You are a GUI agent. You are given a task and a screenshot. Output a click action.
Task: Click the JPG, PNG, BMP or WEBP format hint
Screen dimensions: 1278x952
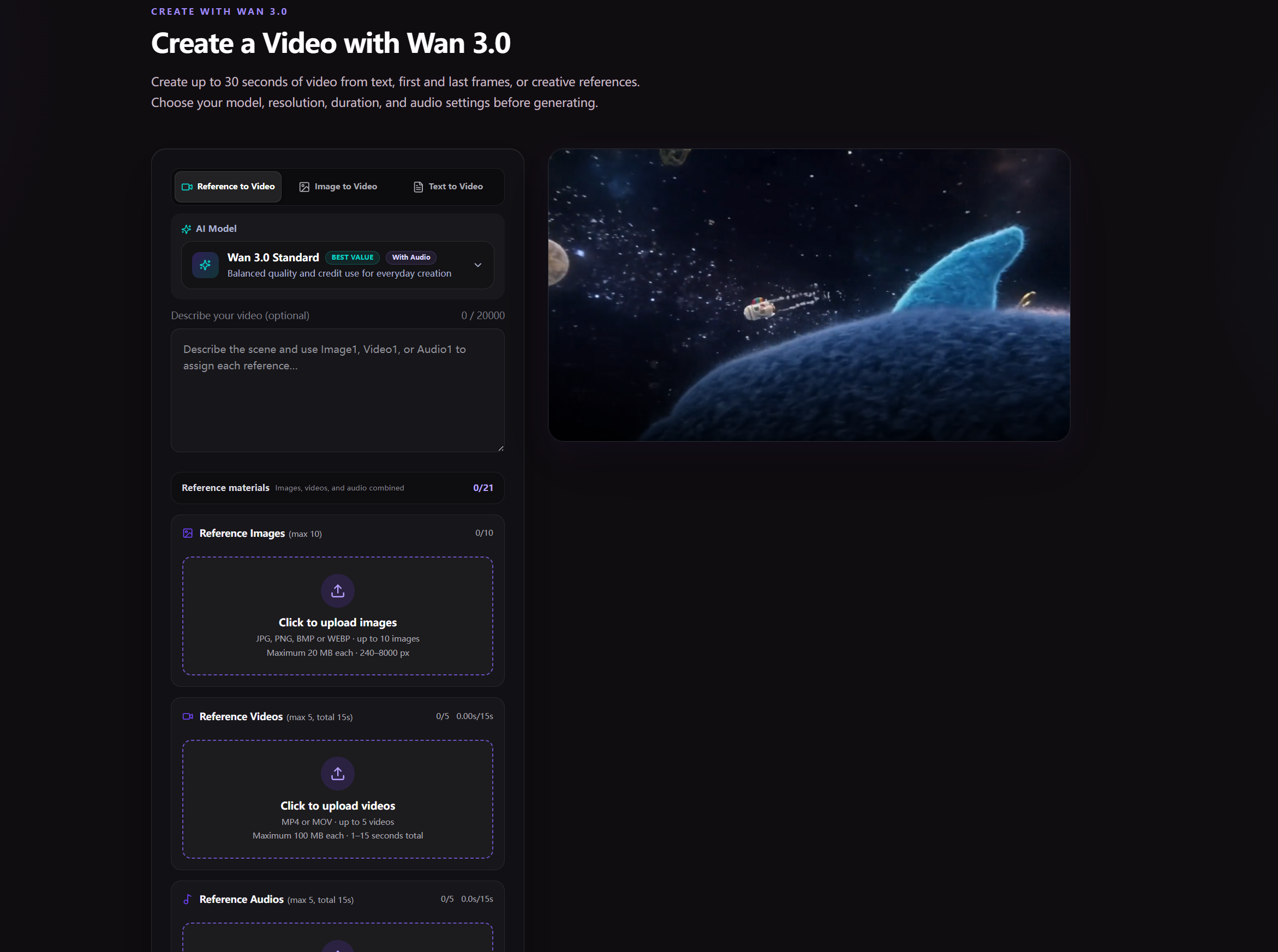pyautogui.click(x=338, y=639)
